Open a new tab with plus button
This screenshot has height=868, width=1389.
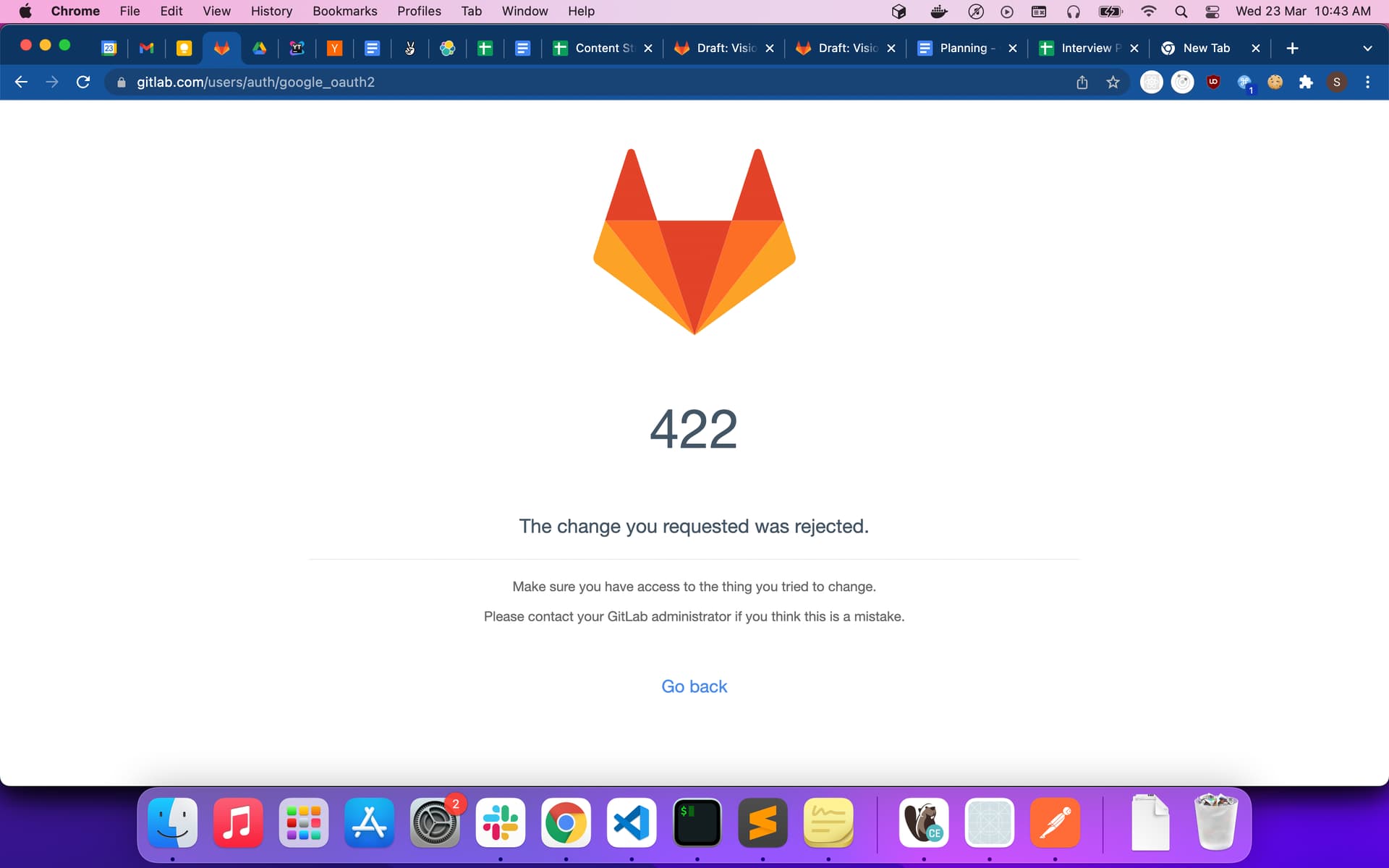pyautogui.click(x=1292, y=48)
